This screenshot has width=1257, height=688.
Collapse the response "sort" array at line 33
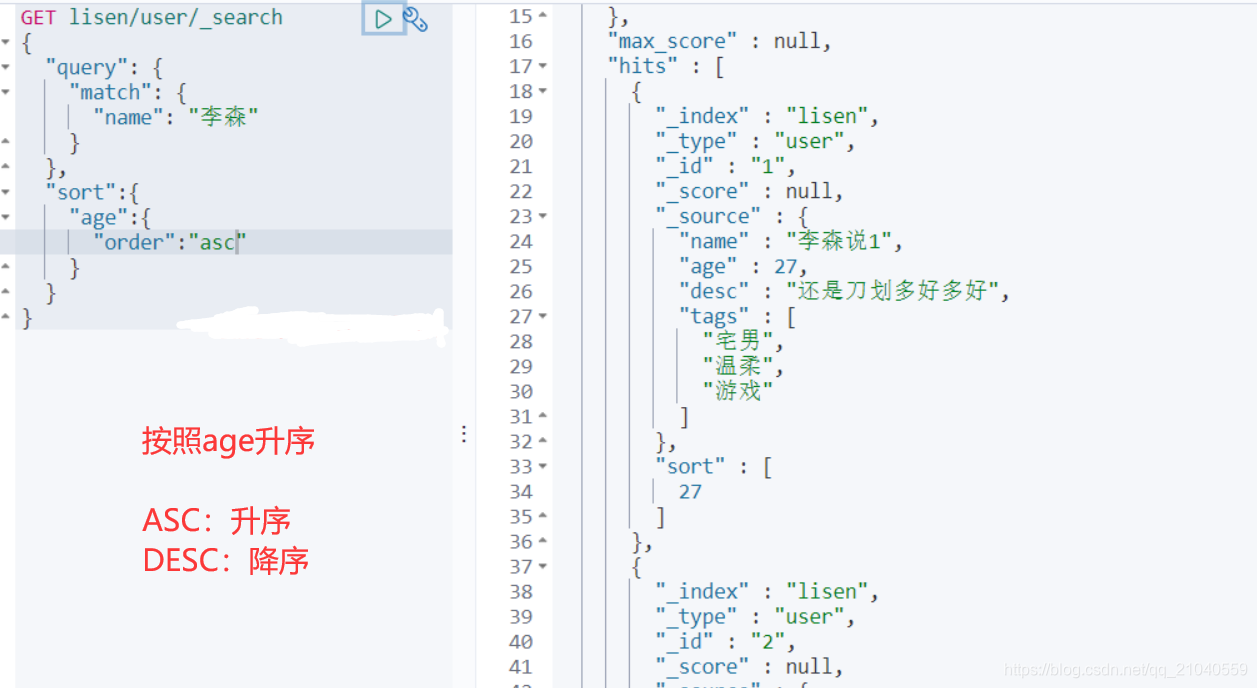pos(542,466)
